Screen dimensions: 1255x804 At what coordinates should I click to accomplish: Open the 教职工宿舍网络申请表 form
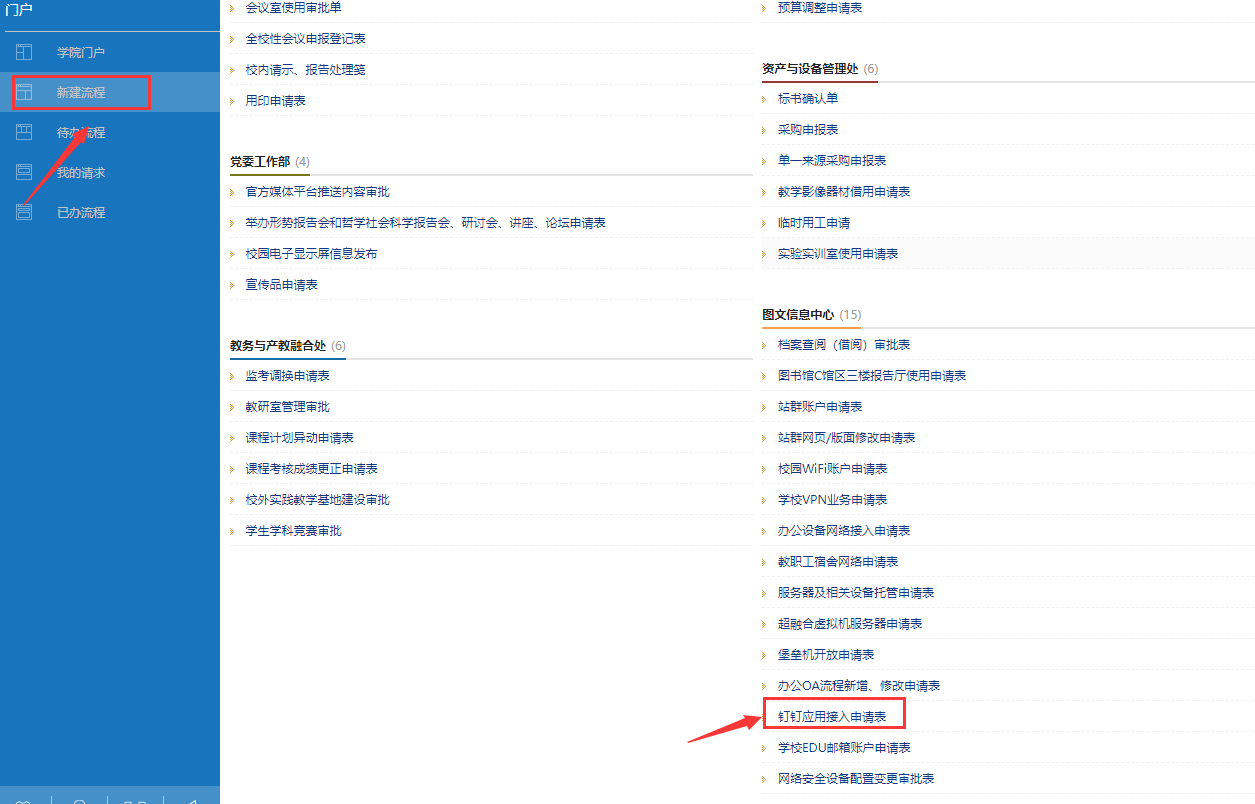pos(838,561)
